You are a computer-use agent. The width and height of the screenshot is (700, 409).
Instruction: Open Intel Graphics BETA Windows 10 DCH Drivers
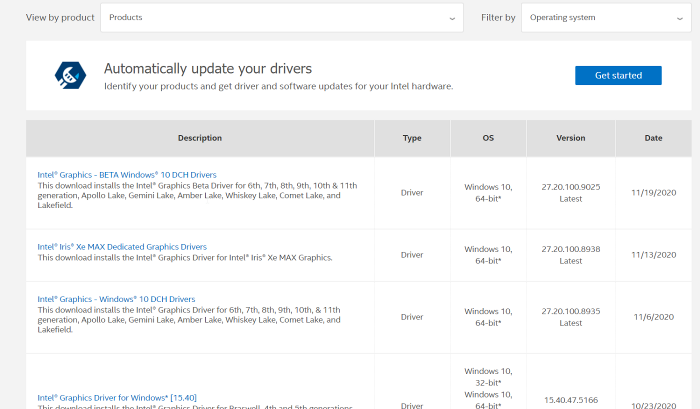tap(126, 175)
